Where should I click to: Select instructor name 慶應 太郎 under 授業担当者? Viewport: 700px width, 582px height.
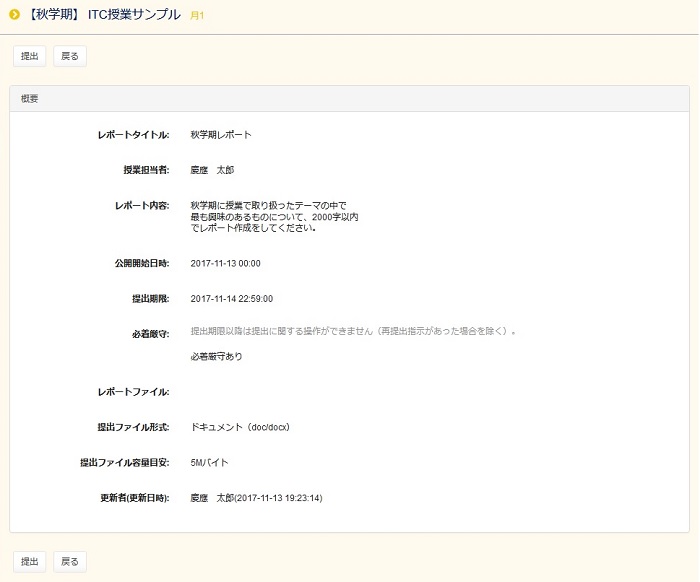212,170
